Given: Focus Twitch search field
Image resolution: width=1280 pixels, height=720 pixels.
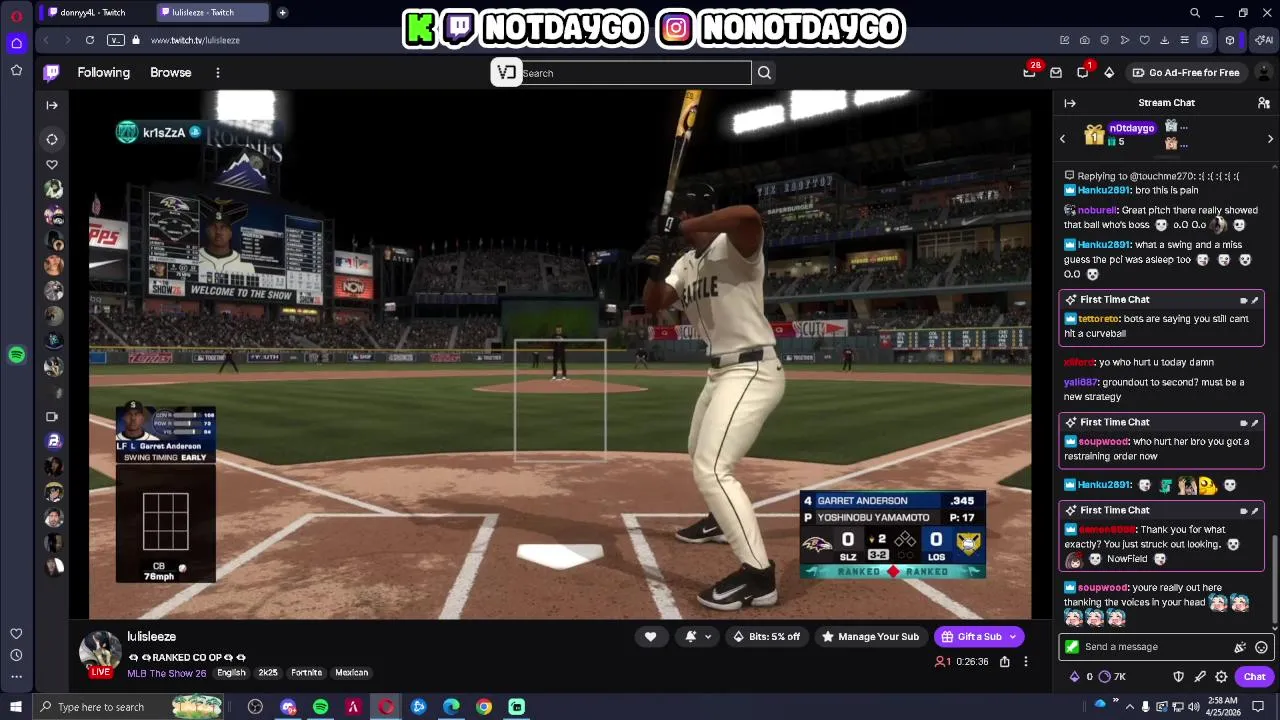Looking at the screenshot, I should click(635, 72).
